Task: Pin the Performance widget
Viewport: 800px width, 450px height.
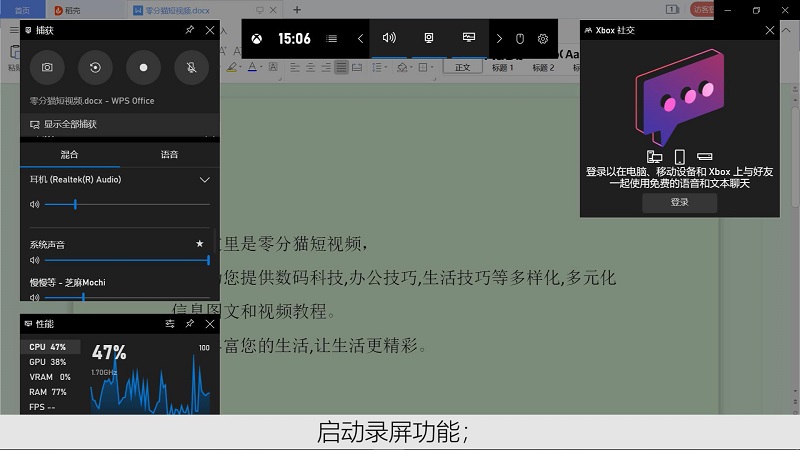Action: (x=190, y=324)
